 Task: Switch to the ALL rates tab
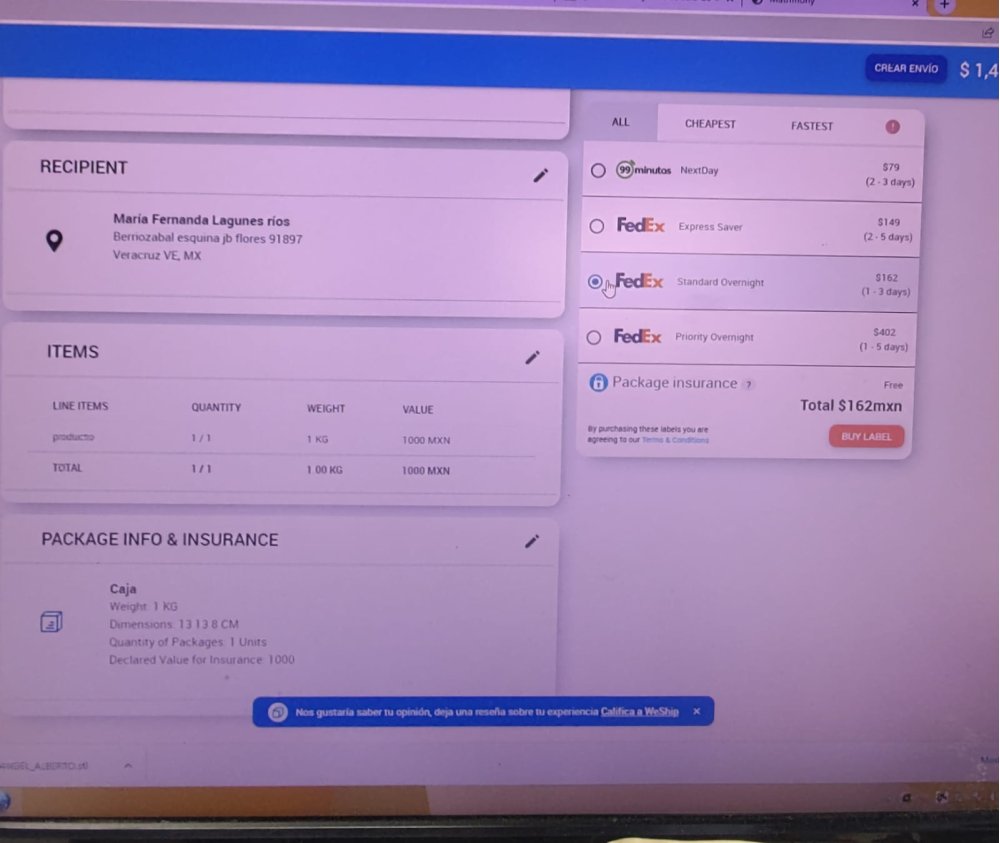pos(621,122)
